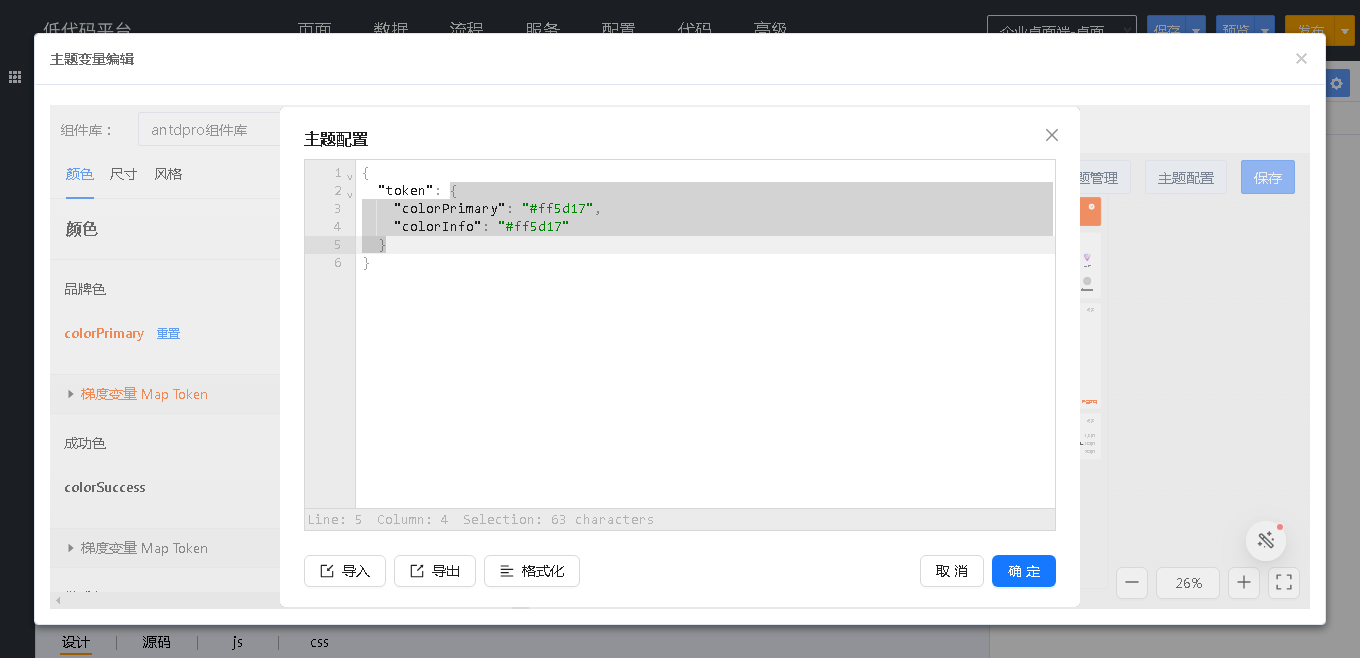The image size is (1360, 658).
Task: Collapse the code fold arrow on line 2
Action: [x=350, y=193]
